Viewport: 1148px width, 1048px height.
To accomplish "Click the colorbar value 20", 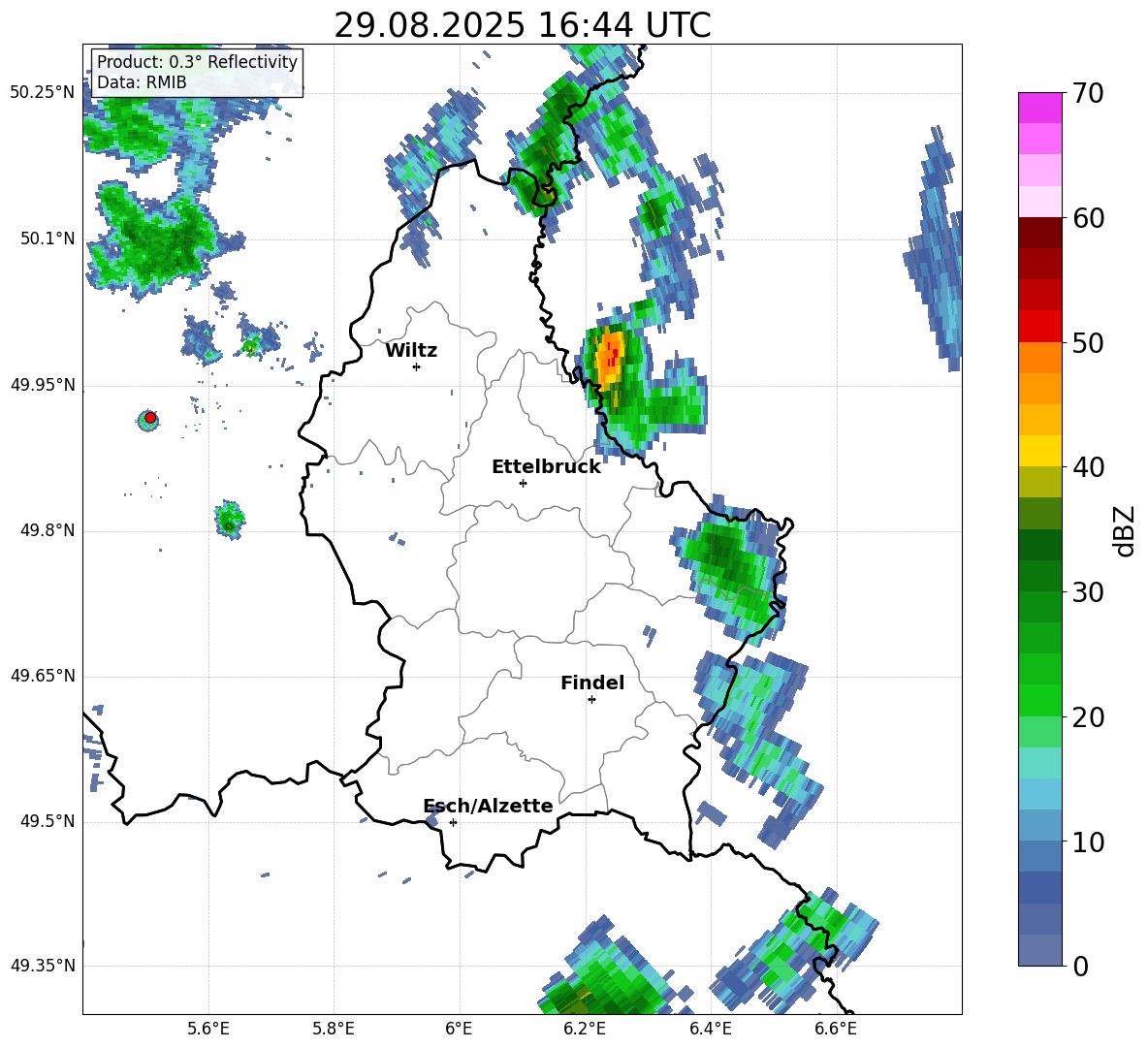I will [1088, 716].
